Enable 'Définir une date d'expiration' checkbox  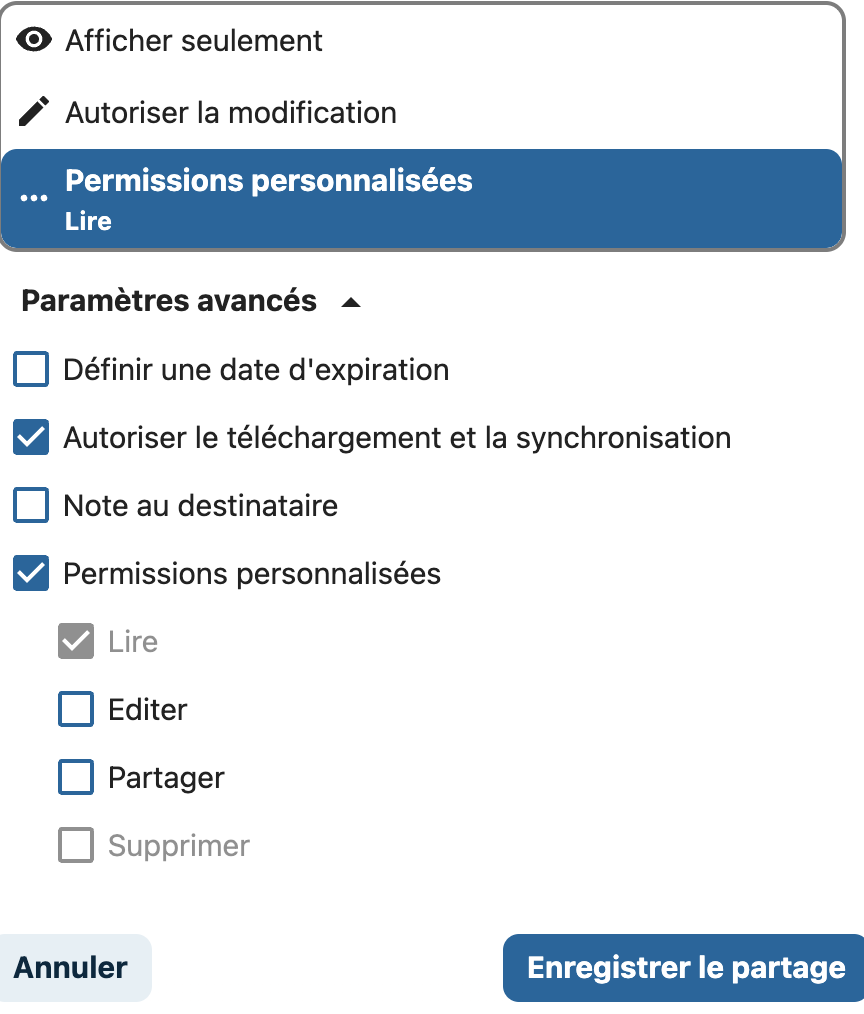31,369
